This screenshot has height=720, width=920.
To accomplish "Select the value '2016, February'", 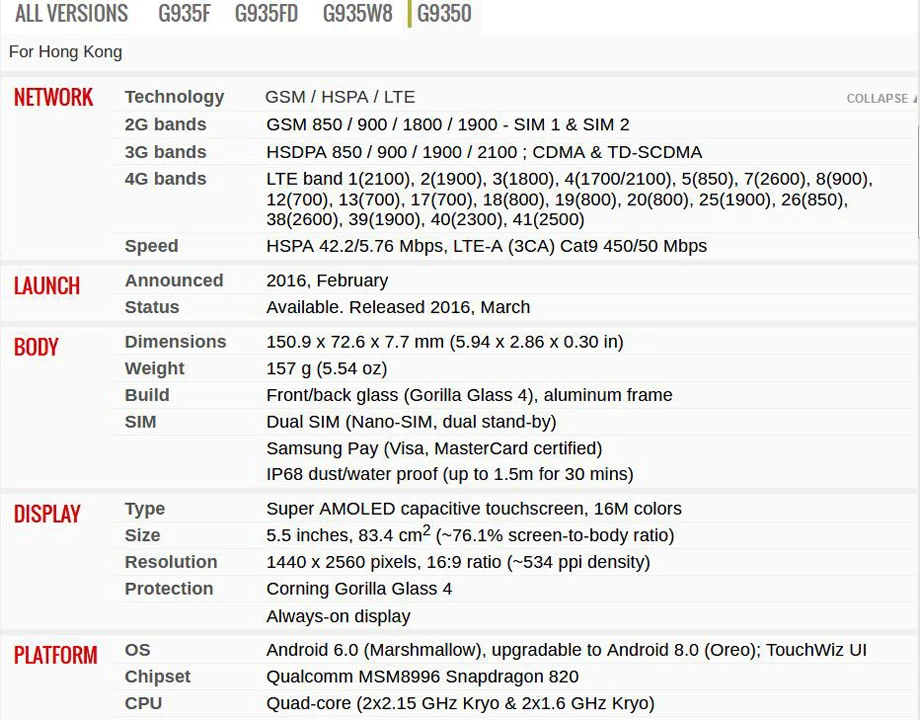I will click(327, 280).
